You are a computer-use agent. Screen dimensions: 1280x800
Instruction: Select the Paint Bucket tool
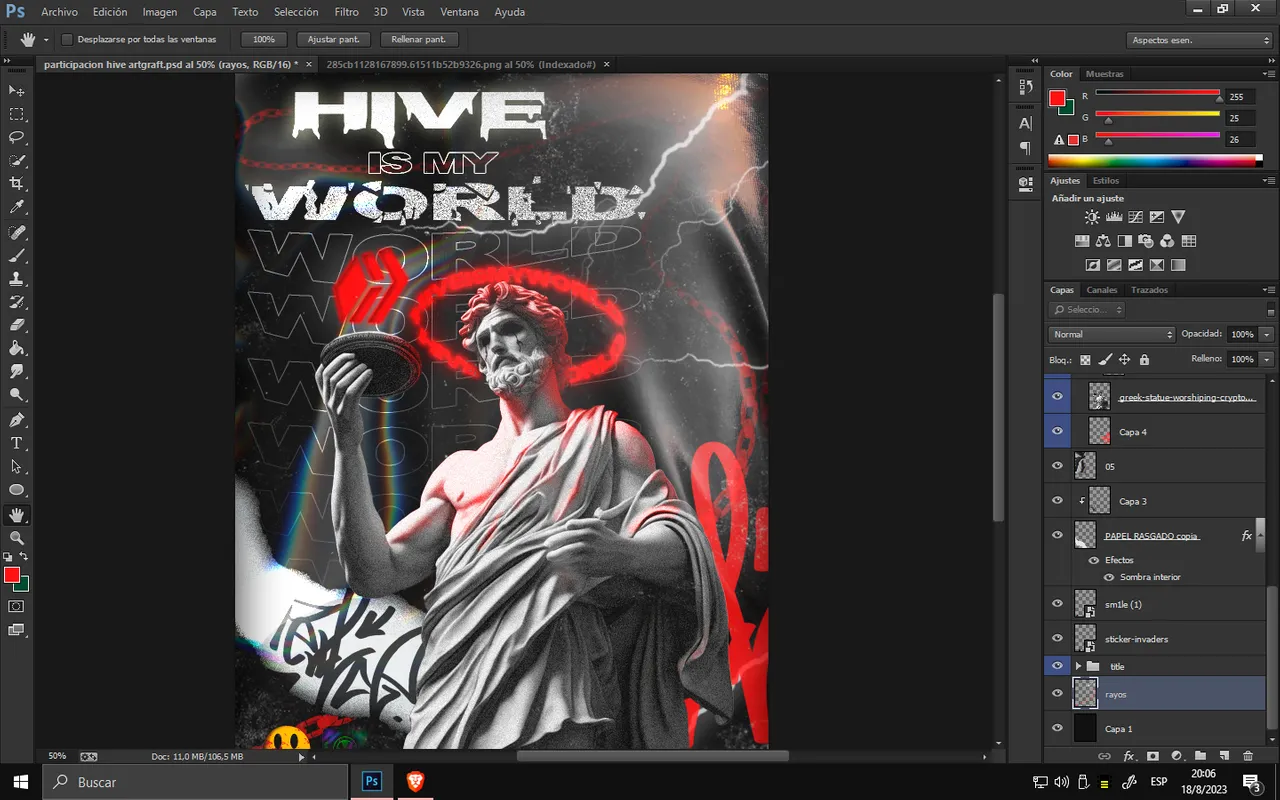click(x=17, y=349)
